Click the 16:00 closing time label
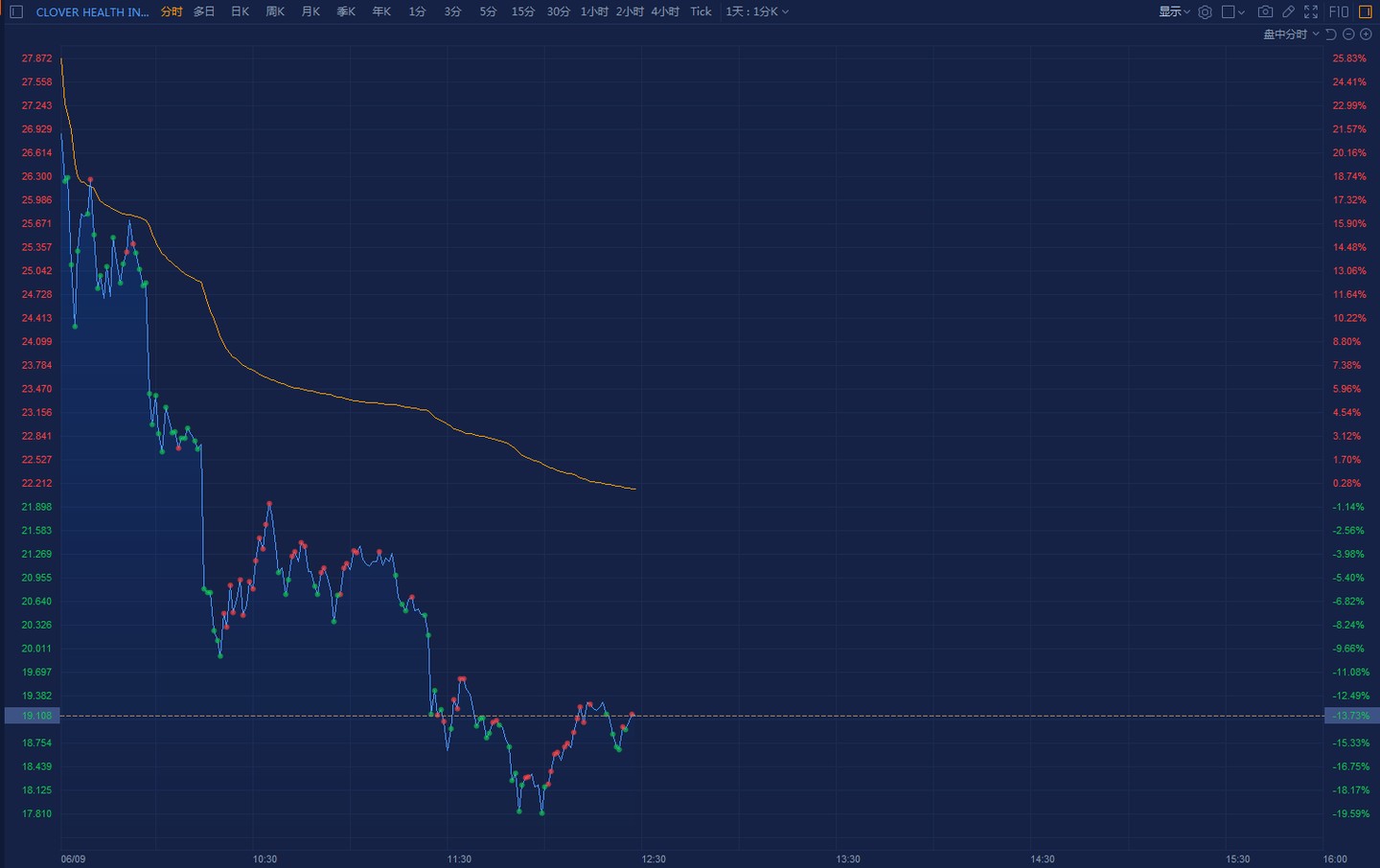 (x=1335, y=858)
